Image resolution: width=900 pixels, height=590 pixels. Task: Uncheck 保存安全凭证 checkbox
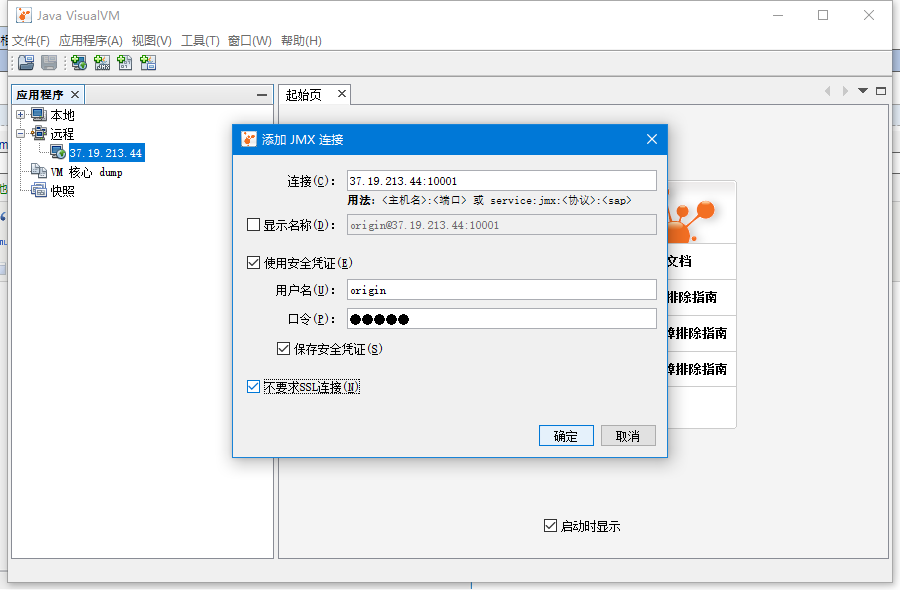tap(283, 348)
